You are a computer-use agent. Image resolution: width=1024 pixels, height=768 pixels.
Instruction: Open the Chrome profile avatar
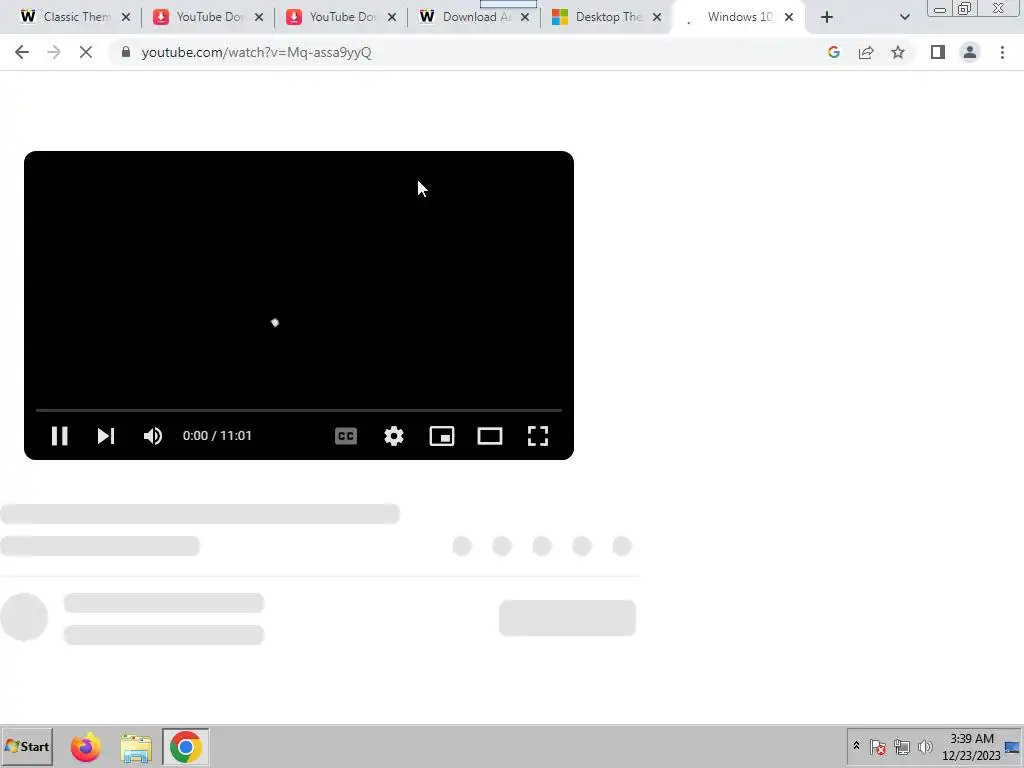click(x=970, y=52)
